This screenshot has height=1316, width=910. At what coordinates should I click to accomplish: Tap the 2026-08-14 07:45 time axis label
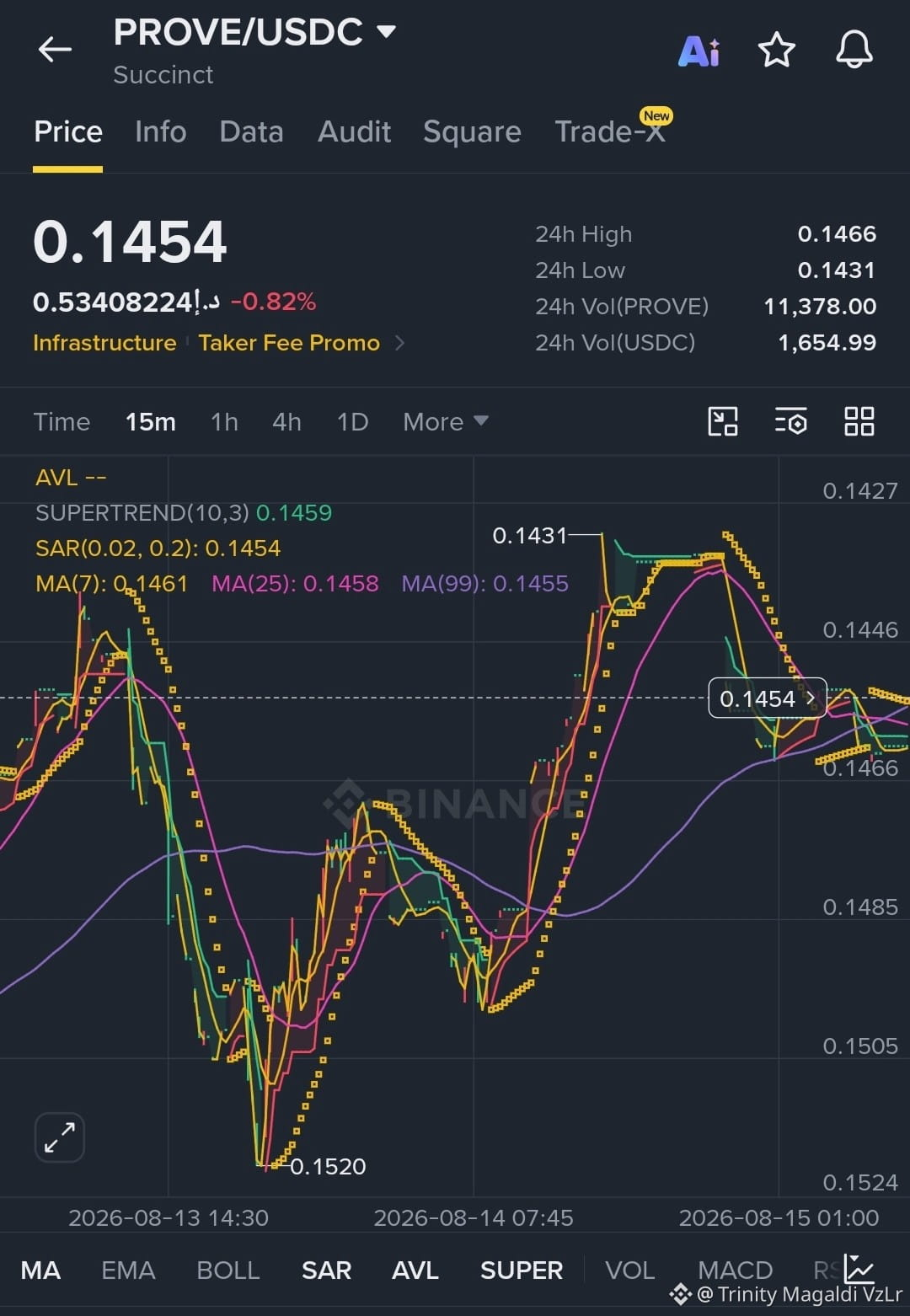click(473, 1217)
